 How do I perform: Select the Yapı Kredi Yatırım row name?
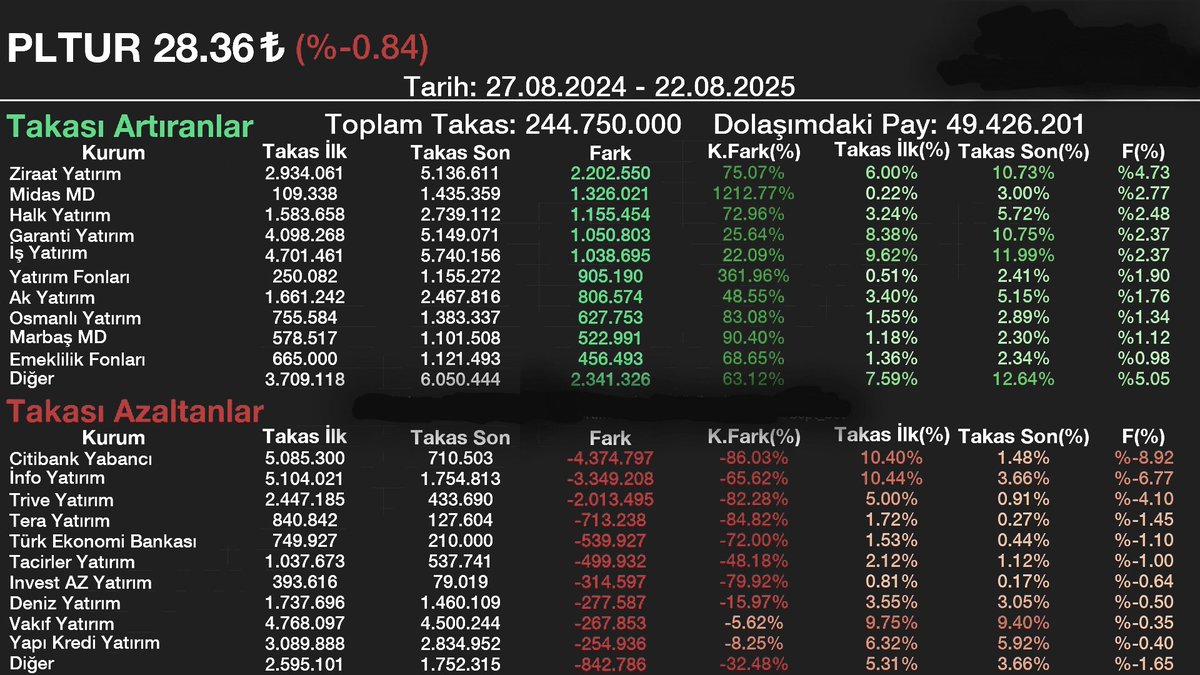[84, 643]
